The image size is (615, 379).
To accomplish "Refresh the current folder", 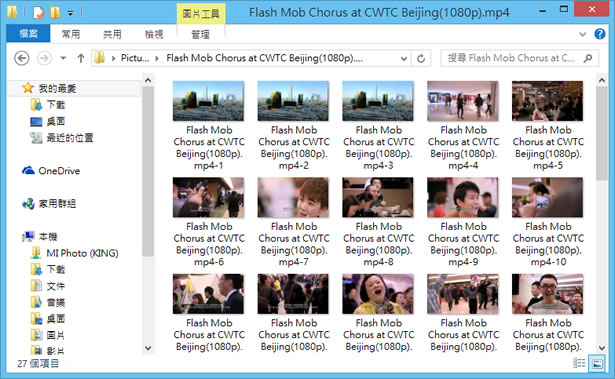I will tap(421, 58).
